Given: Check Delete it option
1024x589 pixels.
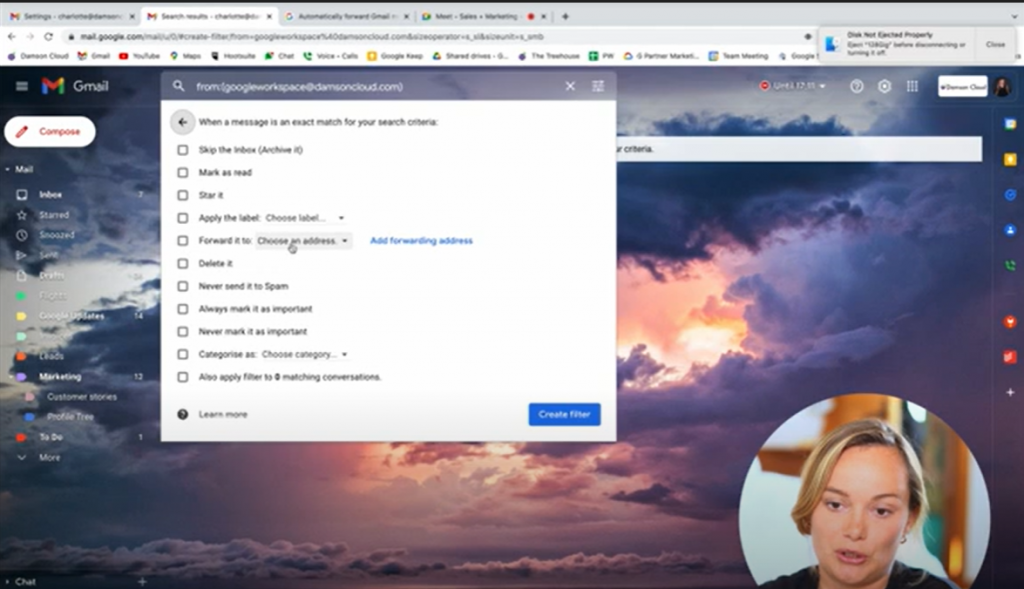Looking at the screenshot, I should (x=183, y=263).
